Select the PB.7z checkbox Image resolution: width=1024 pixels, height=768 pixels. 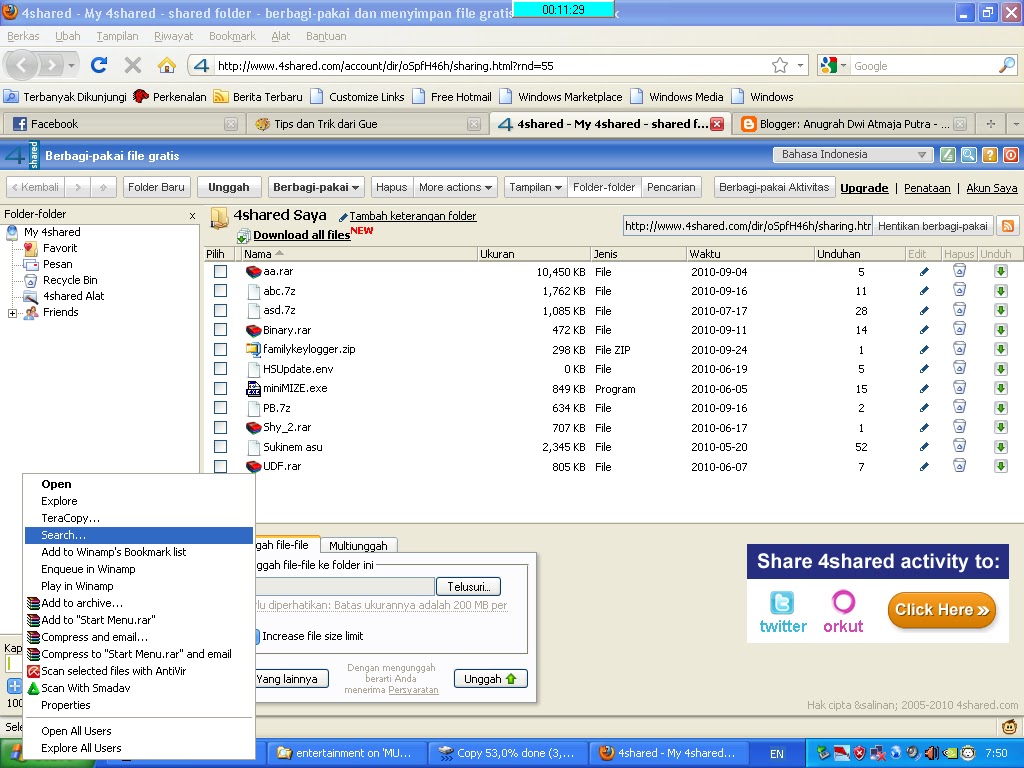tap(220, 408)
